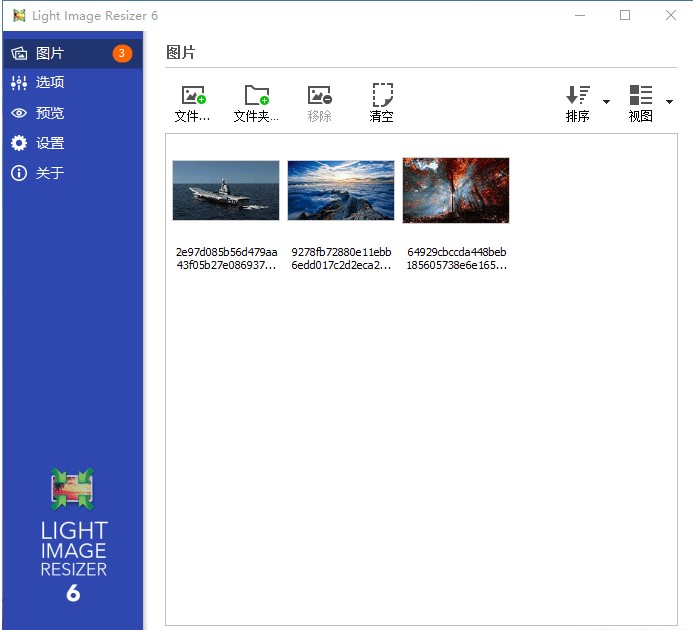Viewport: 693px width, 630px height.
Task: Click the sliders icon beside 选项
Action: coord(19,83)
